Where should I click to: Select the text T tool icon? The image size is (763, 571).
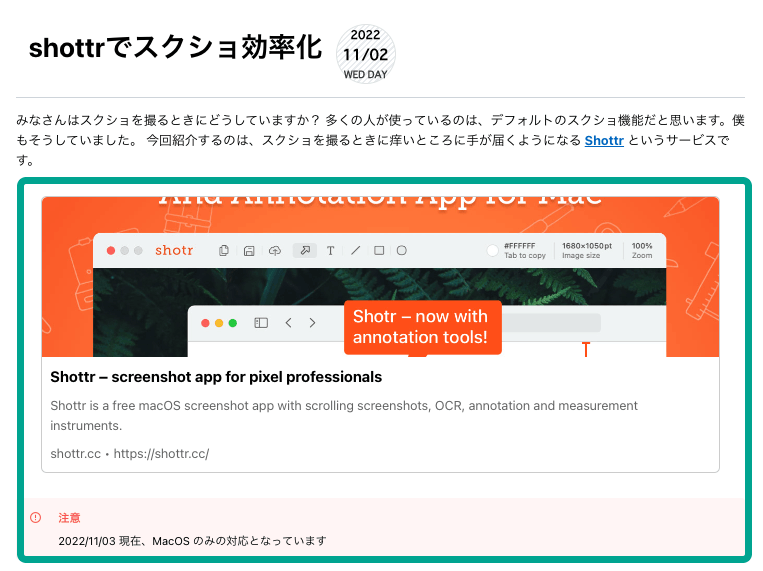330,251
